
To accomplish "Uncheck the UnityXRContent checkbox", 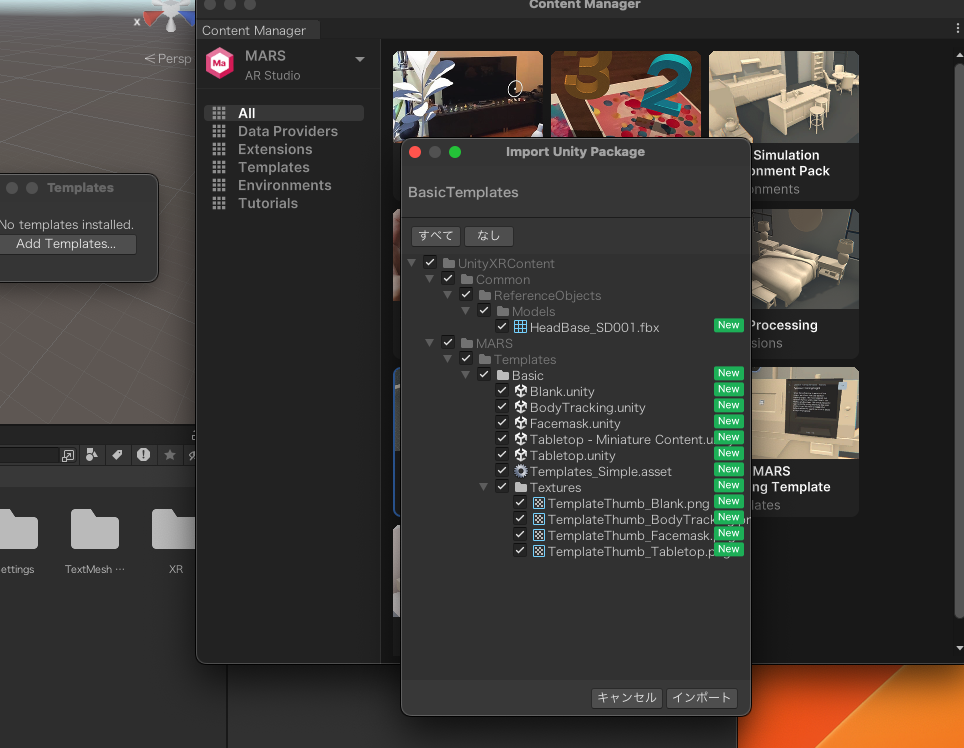I will 430,262.
